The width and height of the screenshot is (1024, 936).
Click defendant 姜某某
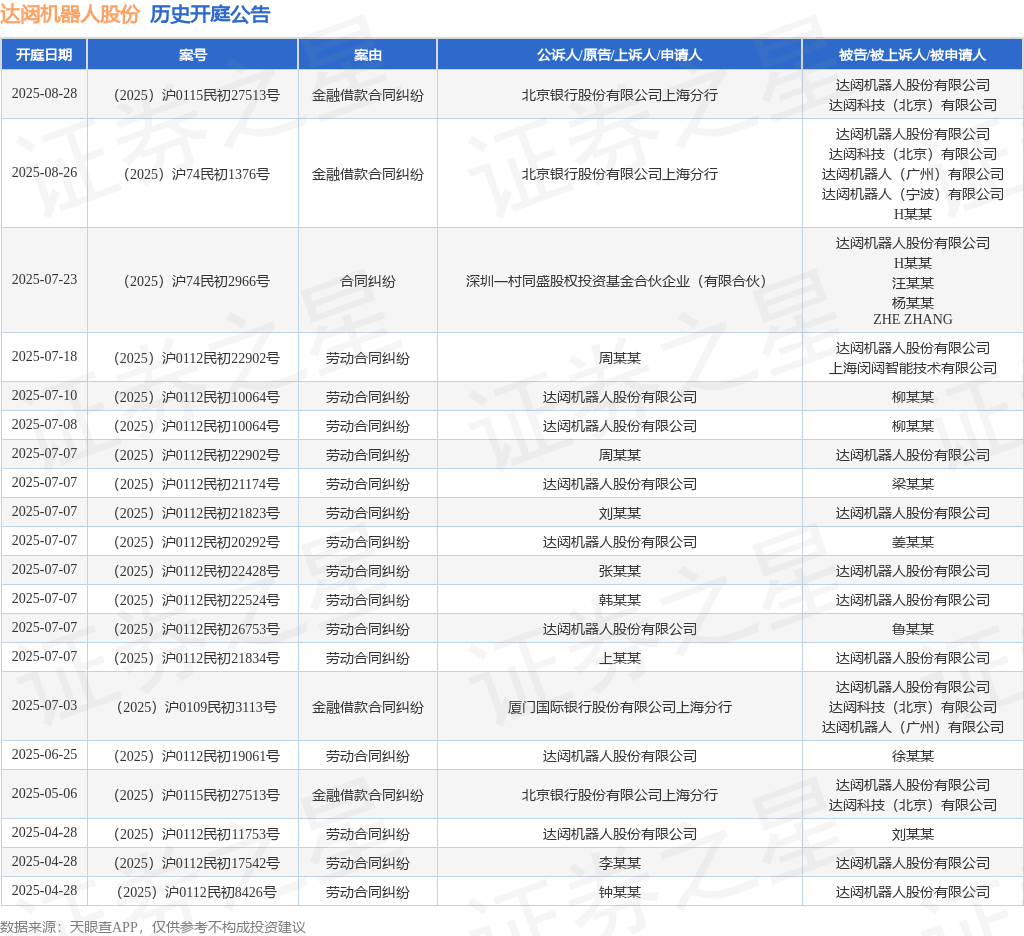click(x=912, y=543)
